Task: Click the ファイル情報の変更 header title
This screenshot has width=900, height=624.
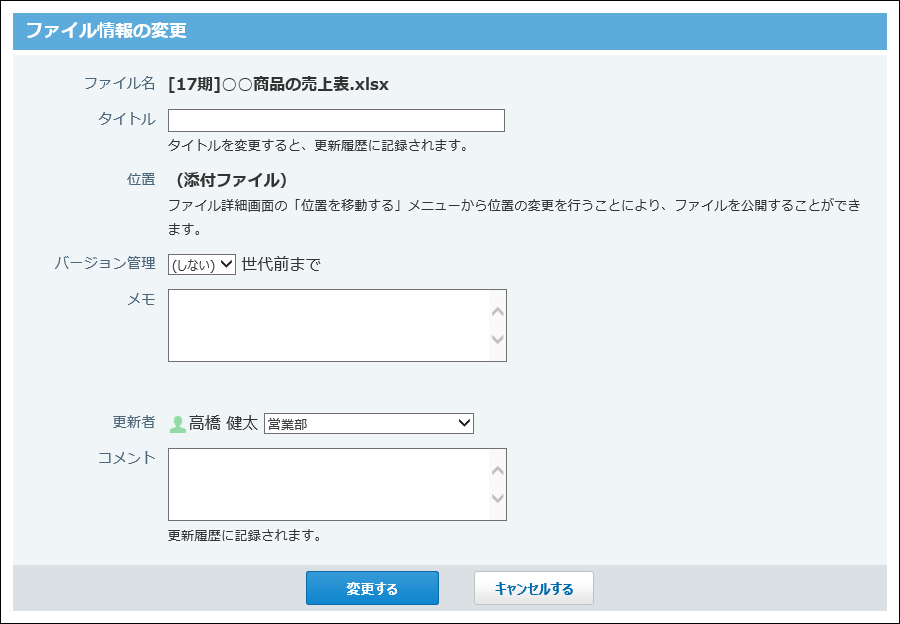Action: pyautogui.click(x=106, y=30)
